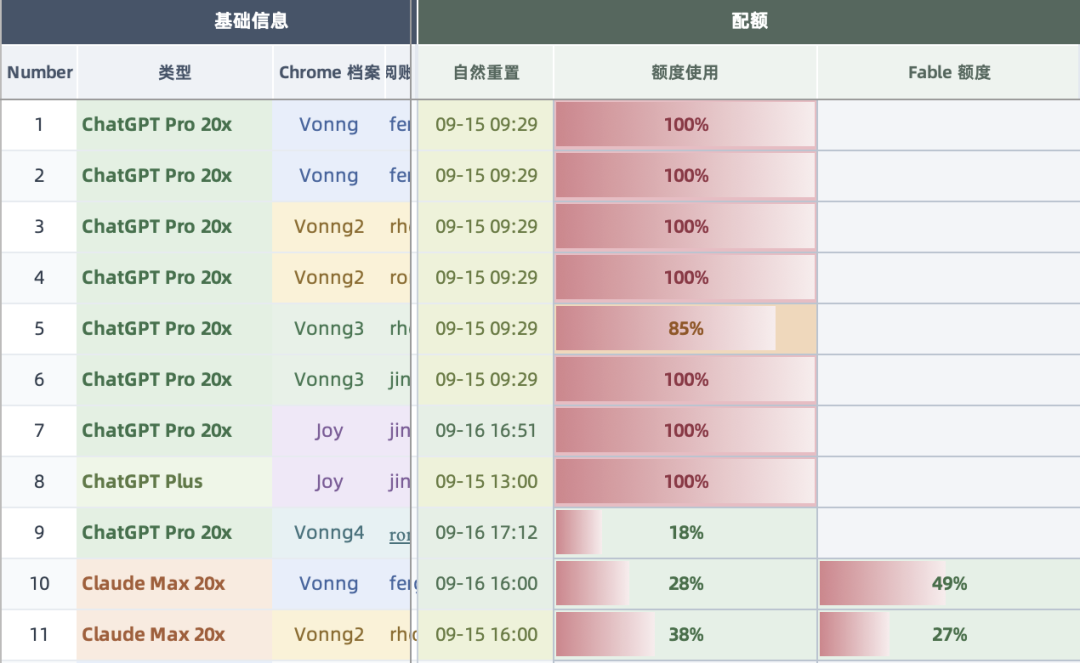Image resolution: width=1080 pixels, height=663 pixels.
Task: Select the 09-16 16:00 reset time cell
Action: coord(486,583)
